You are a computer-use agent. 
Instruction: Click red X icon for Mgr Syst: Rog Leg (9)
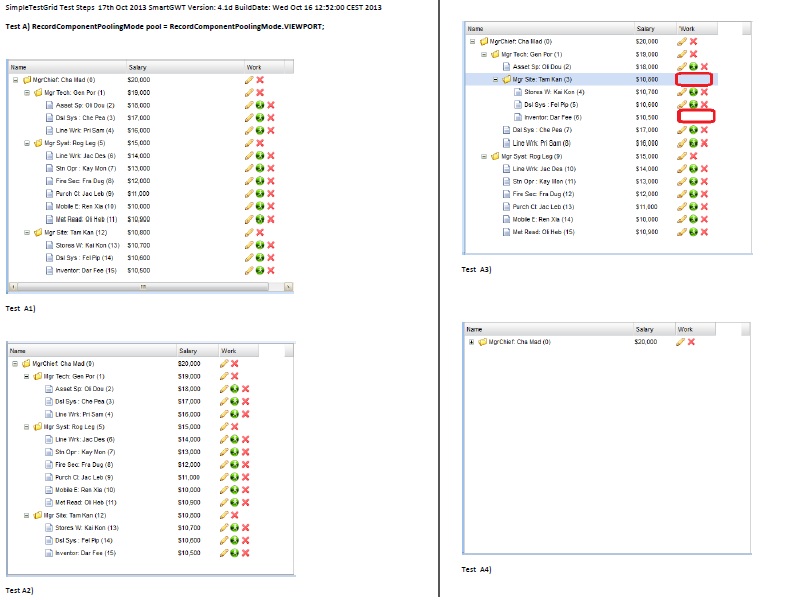pos(693,156)
